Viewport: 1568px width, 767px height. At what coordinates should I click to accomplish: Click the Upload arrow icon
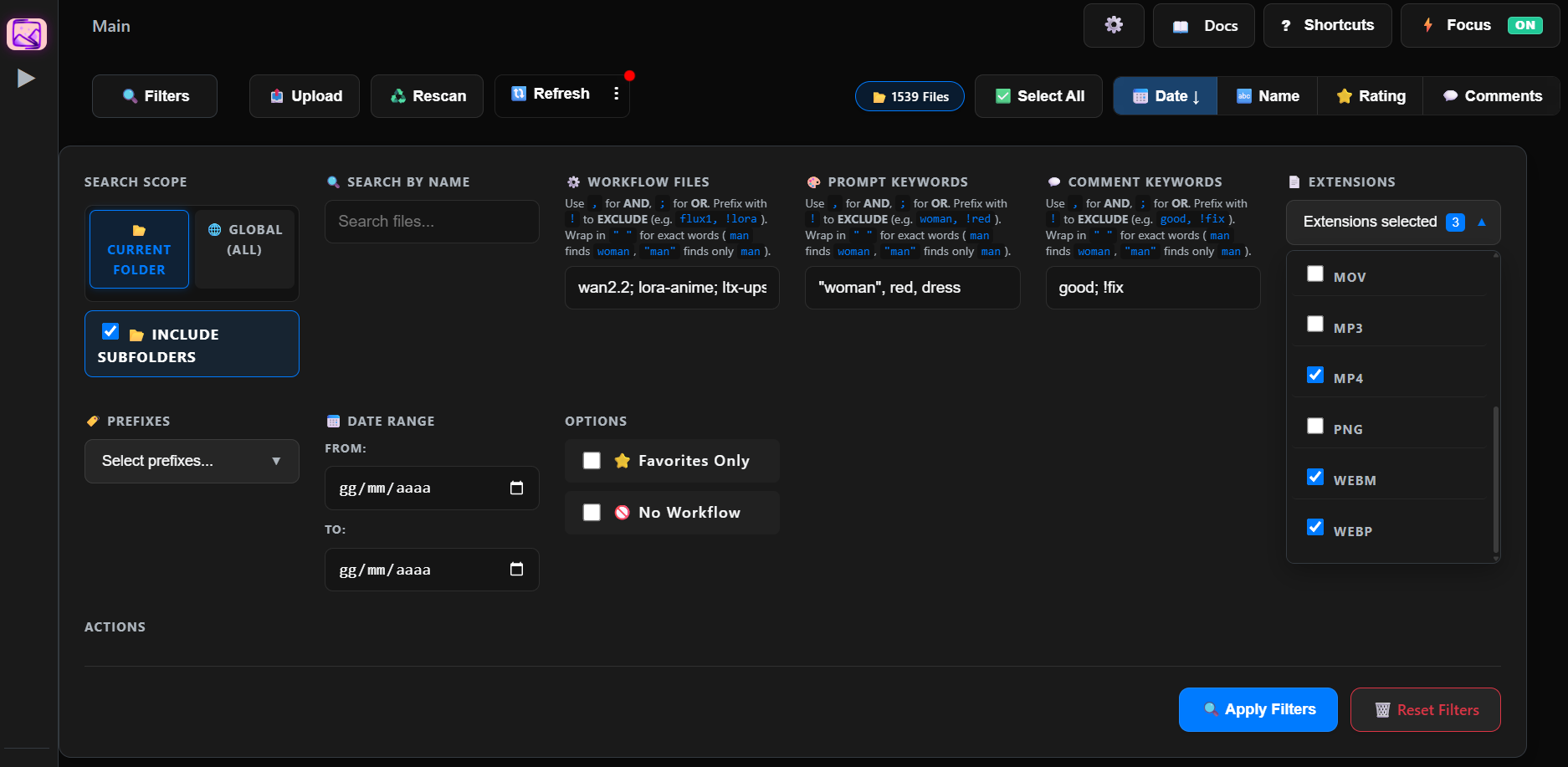coord(277,96)
